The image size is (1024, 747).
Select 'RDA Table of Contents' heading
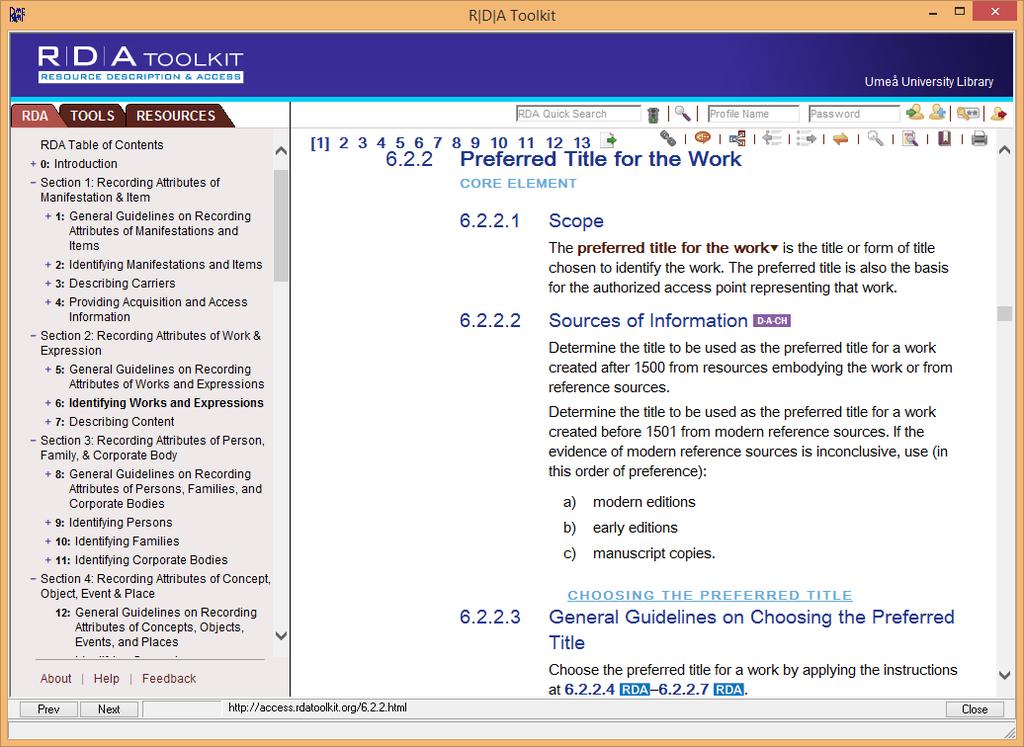[x=102, y=145]
